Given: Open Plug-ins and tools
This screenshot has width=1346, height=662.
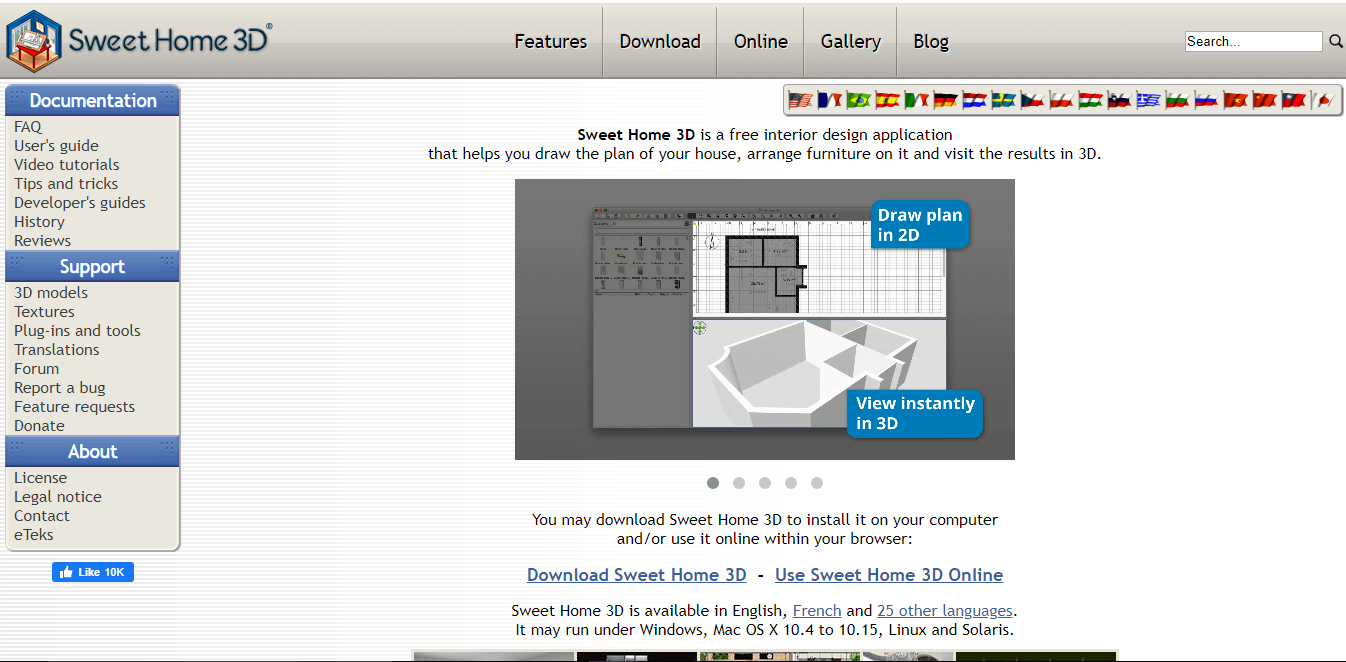Looking at the screenshot, I should click(77, 331).
